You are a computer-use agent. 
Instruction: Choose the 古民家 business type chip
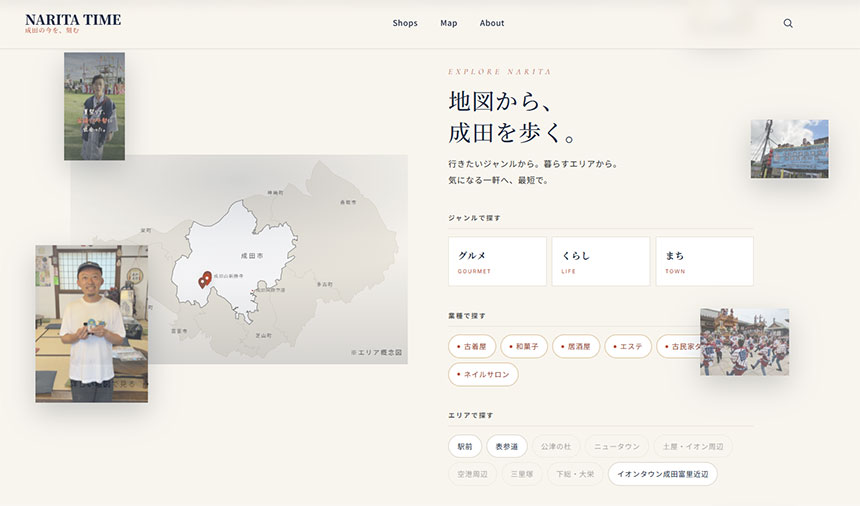coord(678,346)
